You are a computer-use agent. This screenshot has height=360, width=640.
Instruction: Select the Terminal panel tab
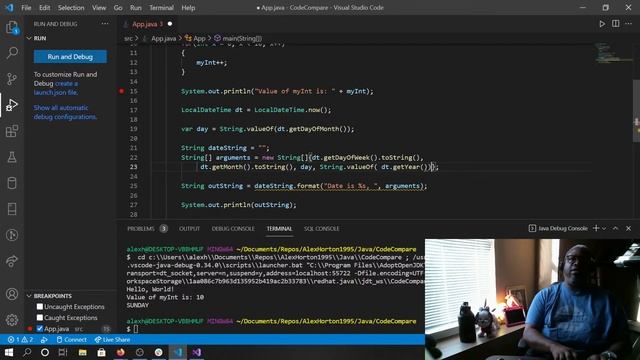coord(280,229)
